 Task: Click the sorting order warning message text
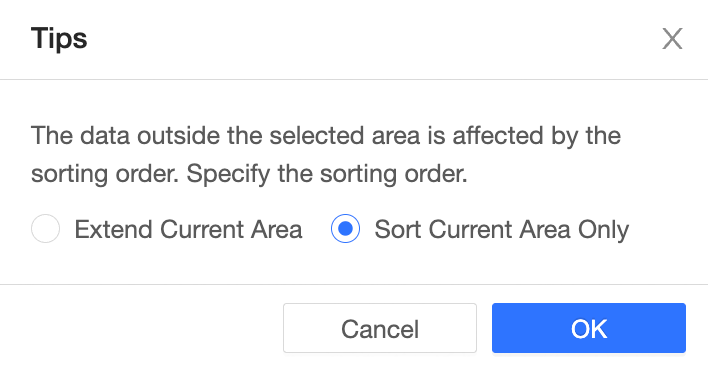click(x=326, y=154)
